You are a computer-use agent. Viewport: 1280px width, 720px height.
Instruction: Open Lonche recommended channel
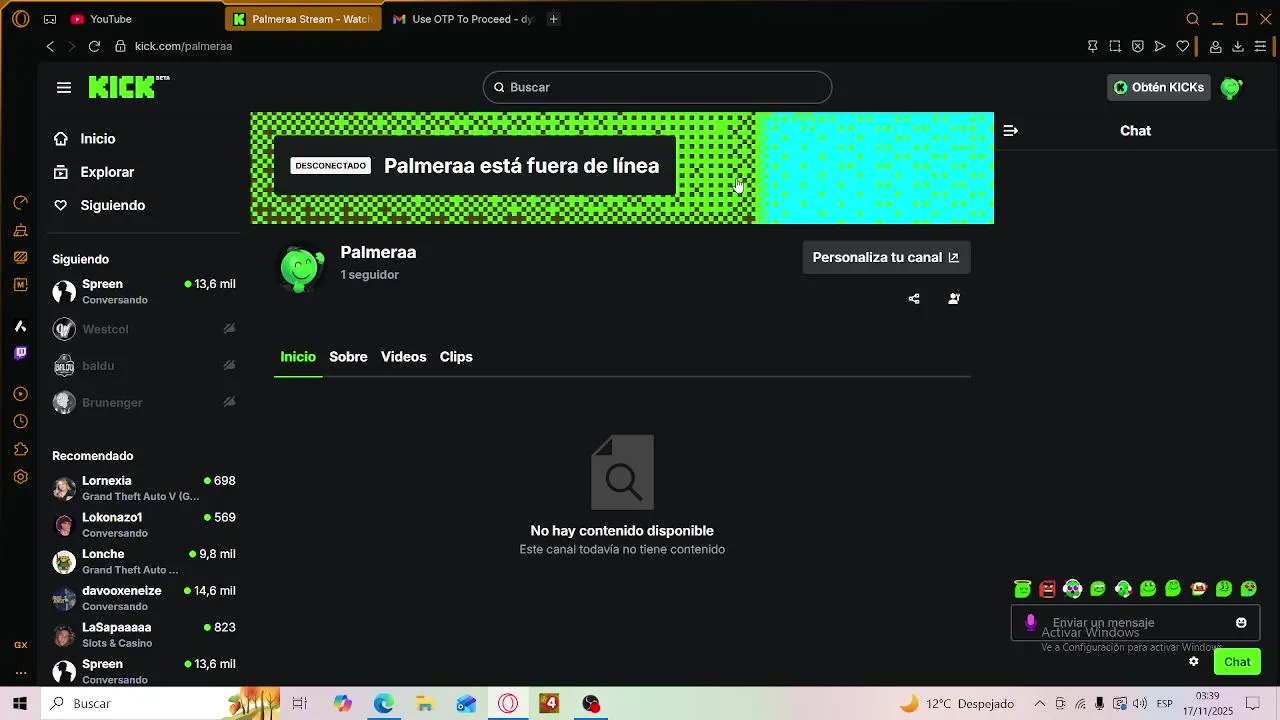pos(144,561)
